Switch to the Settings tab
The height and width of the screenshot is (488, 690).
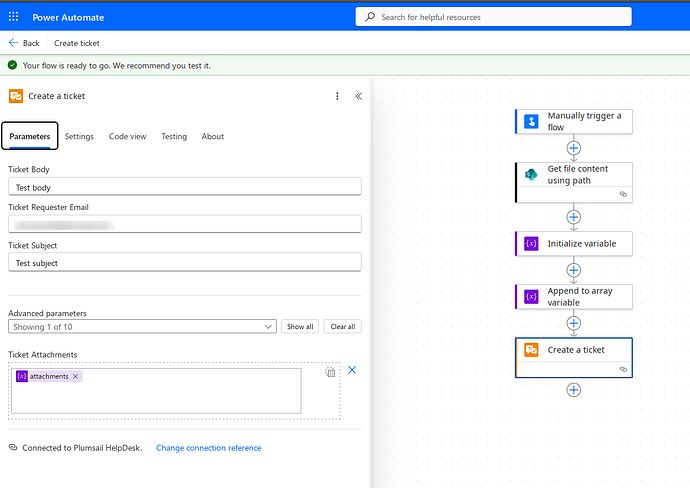[x=79, y=136]
